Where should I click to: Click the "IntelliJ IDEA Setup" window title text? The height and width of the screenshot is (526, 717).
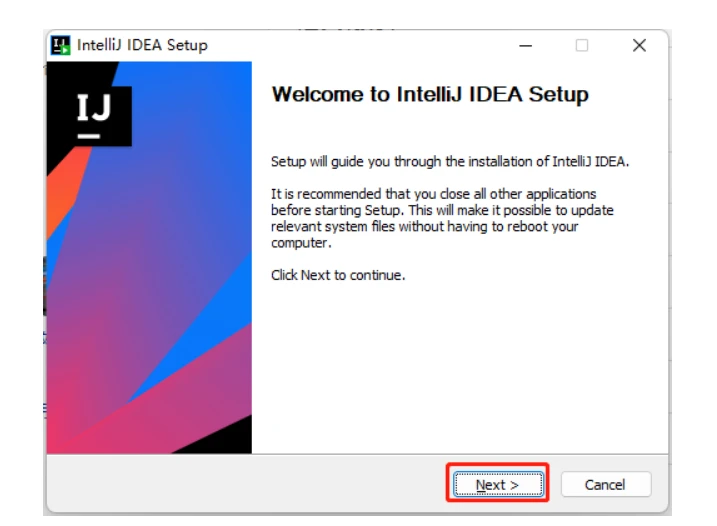142,46
